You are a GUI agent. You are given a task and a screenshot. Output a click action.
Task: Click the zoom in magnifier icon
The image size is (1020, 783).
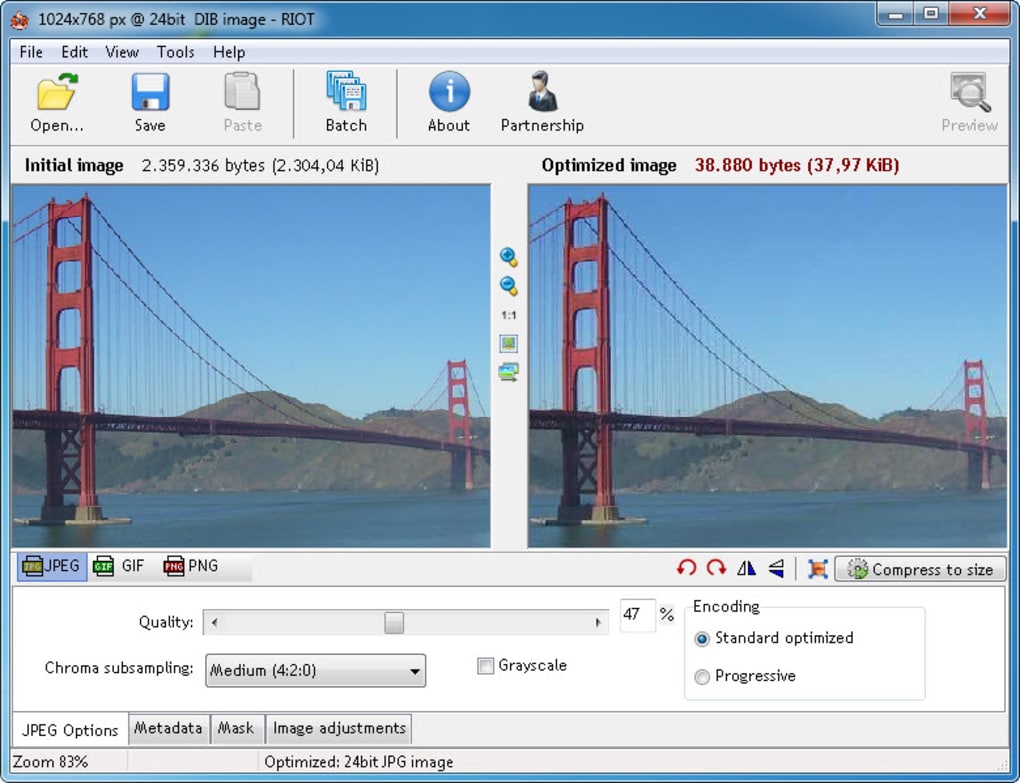(x=508, y=258)
